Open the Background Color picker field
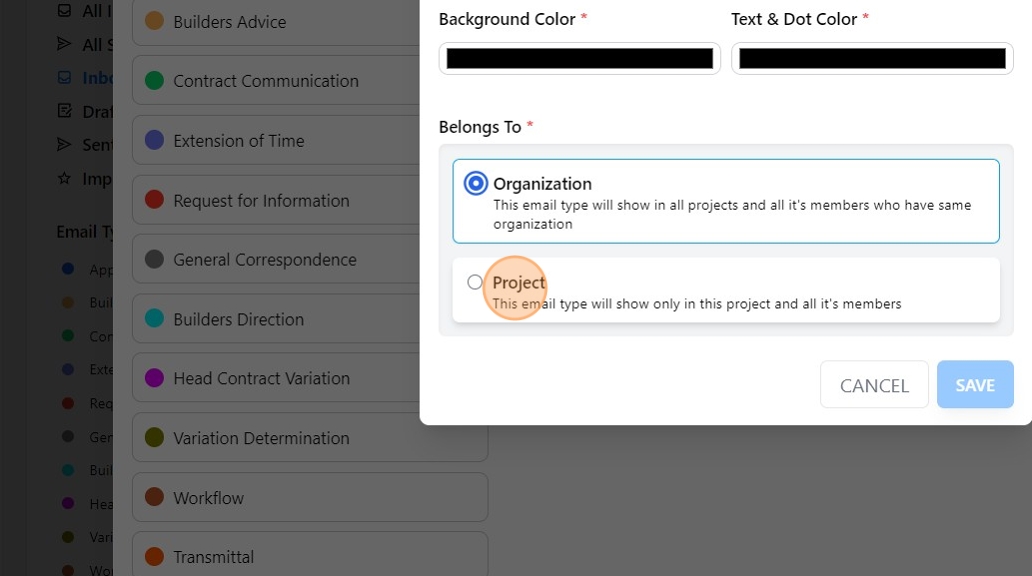The width and height of the screenshot is (1032, 576). point(579,59)
